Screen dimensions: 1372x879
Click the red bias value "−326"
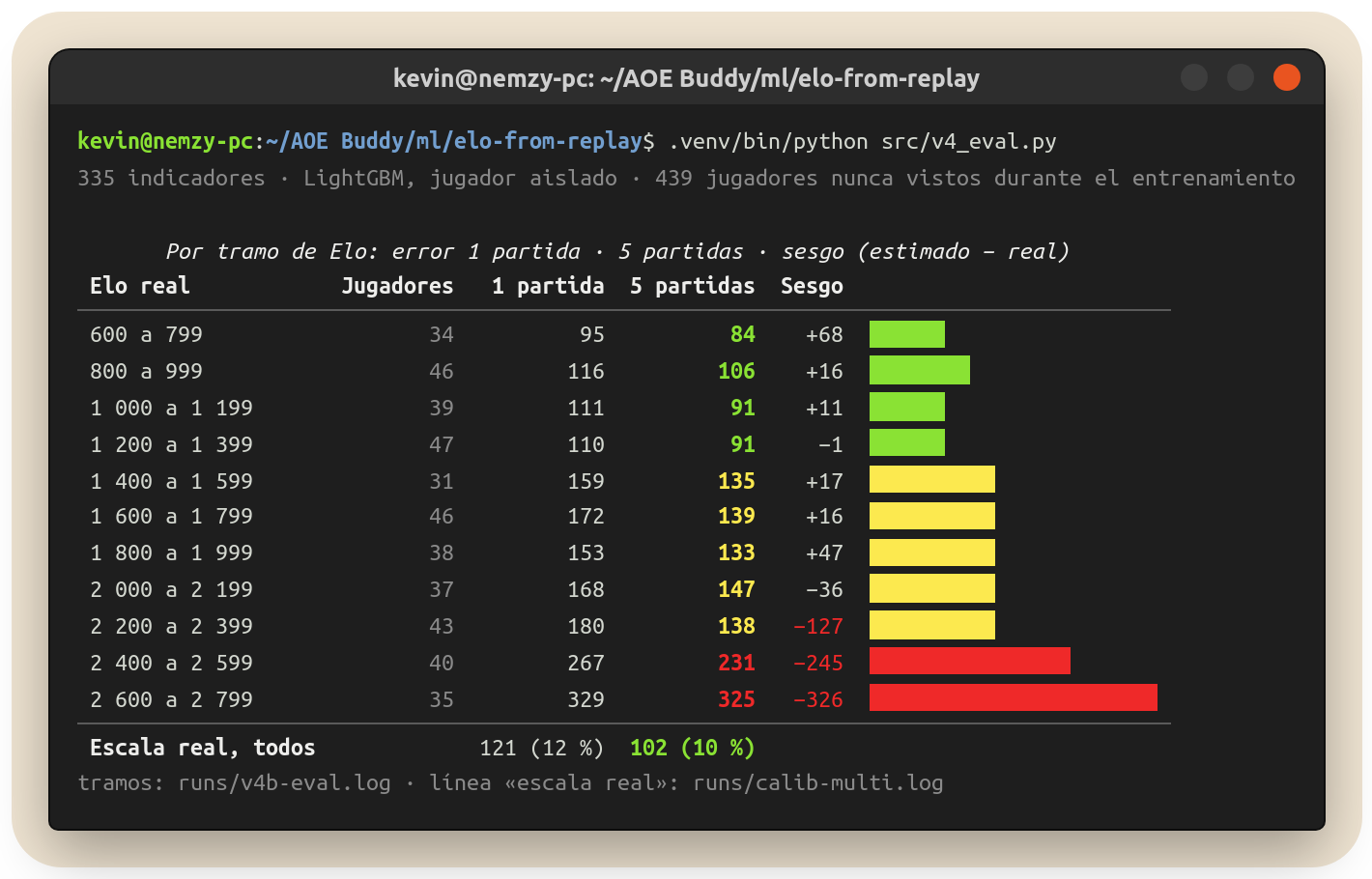pyautogui.click(x=818, y=699)
